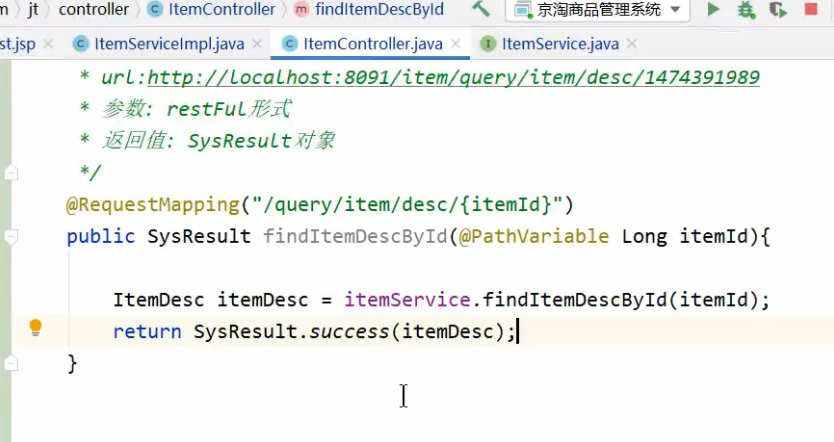Click the controller breadcrumb
The width and height of the screenshot is (834, 442).
[94, 9]
